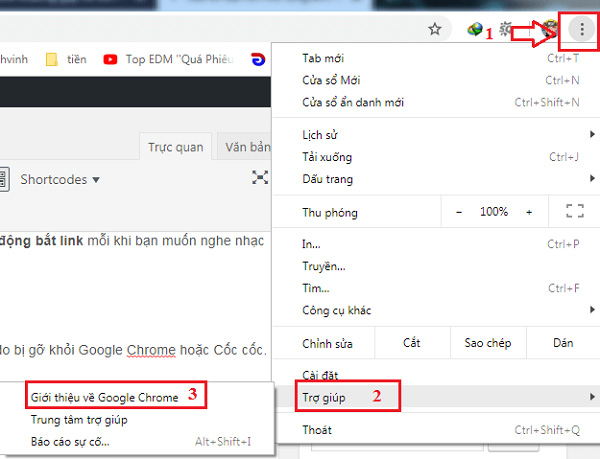Open 'Tải xuống' downloads entry
Image resolution: width=600 pixels, height=459 pixels.
[434, 157]
